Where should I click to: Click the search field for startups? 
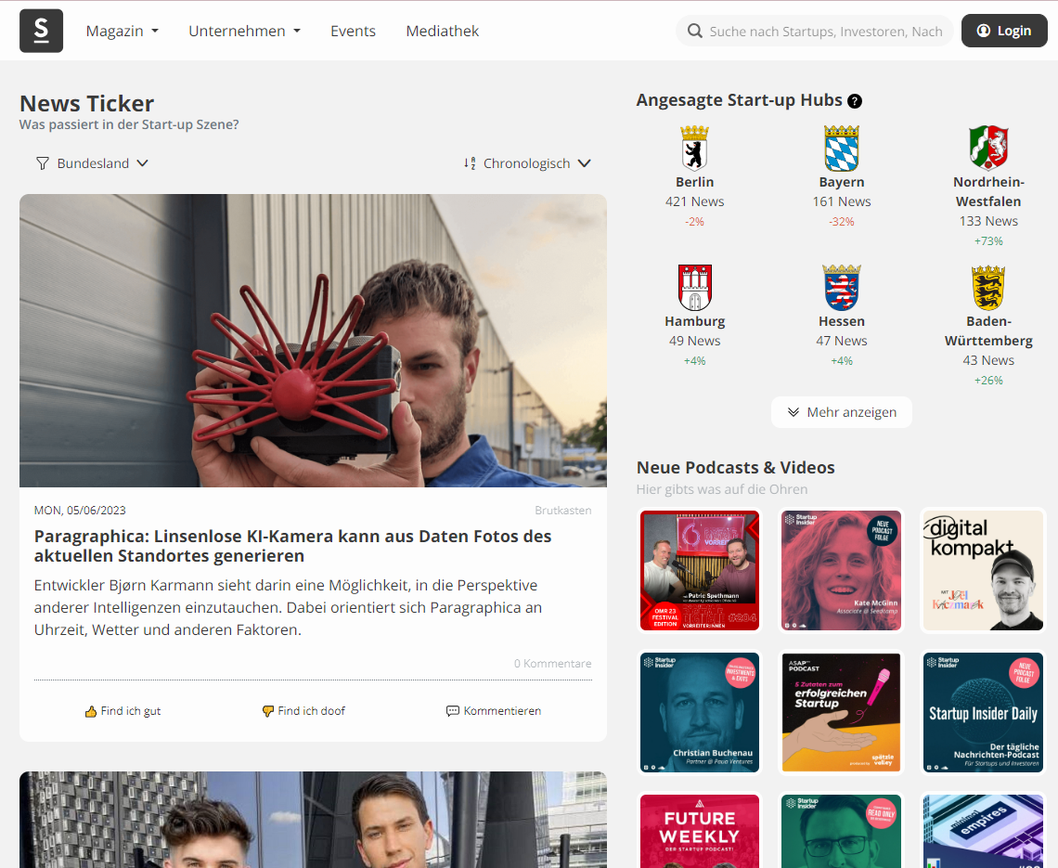pos(814,31)
